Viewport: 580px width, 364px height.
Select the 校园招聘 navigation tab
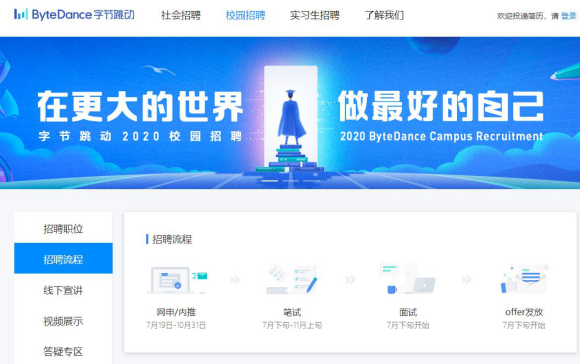[246, 16]
